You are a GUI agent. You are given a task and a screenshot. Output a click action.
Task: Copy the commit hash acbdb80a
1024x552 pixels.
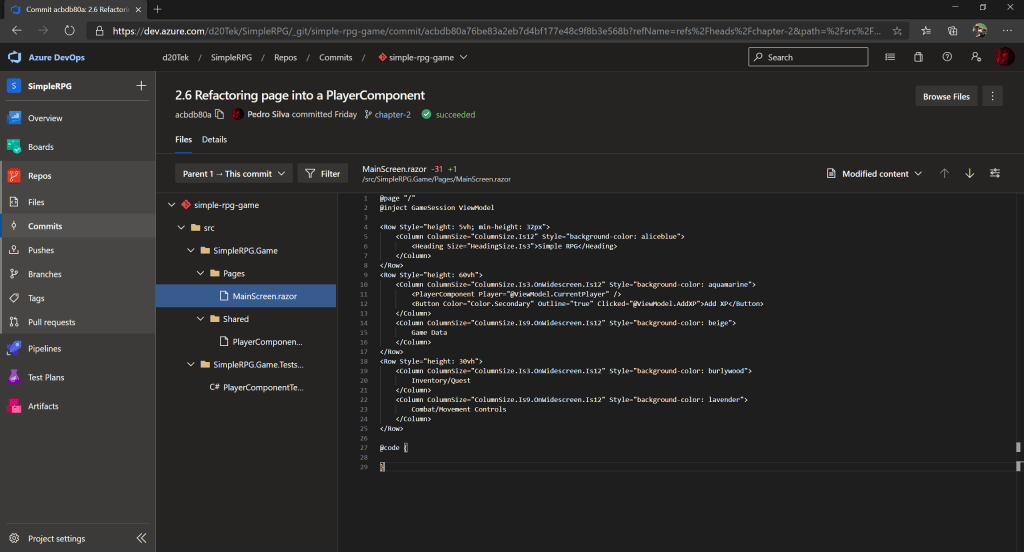click(219, 115)
